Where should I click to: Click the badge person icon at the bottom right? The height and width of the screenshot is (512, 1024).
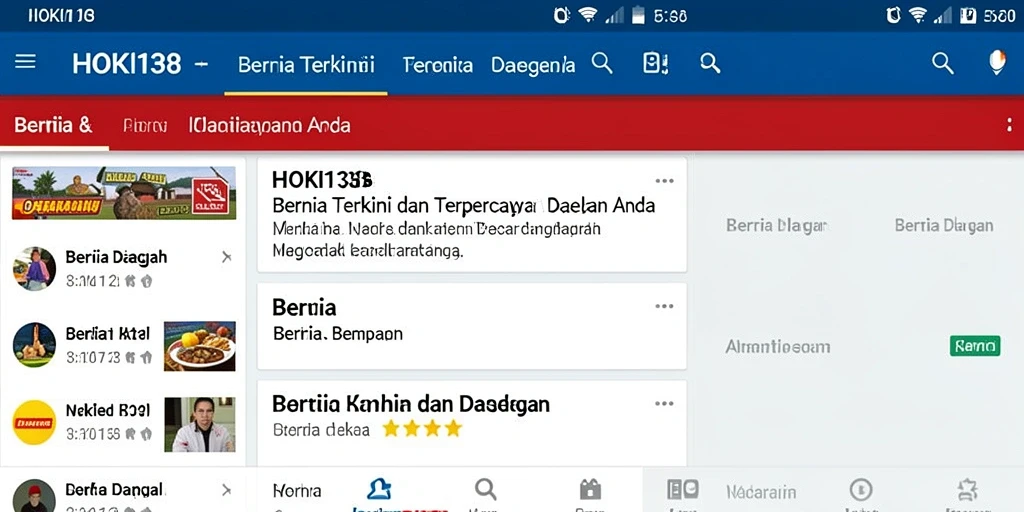point(967,490)
